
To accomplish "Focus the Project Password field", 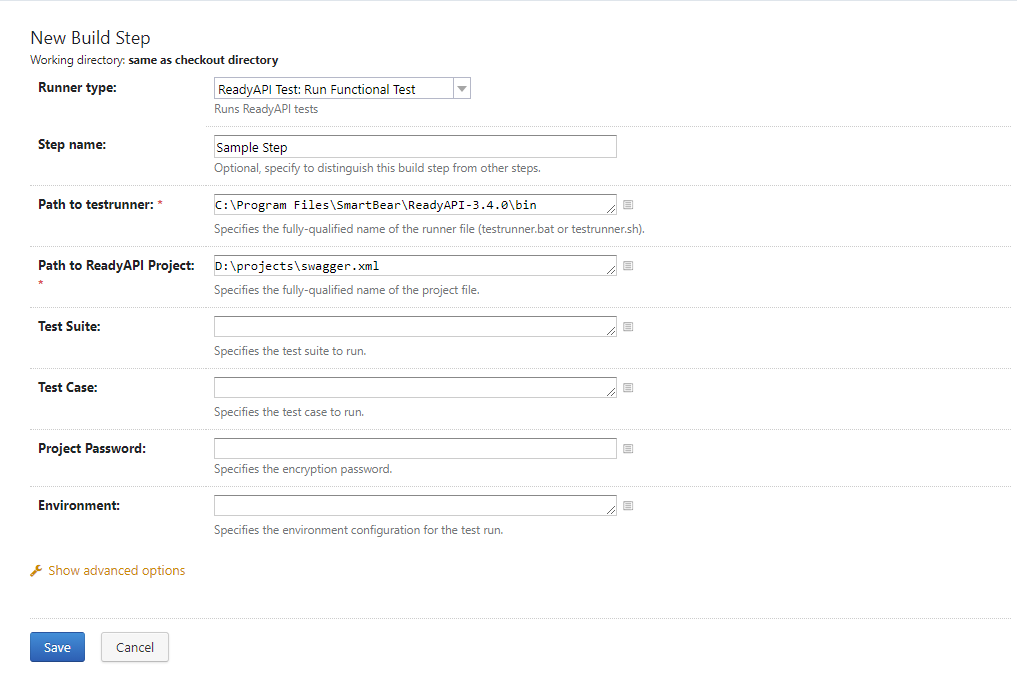I will click(x=414, y=448).
